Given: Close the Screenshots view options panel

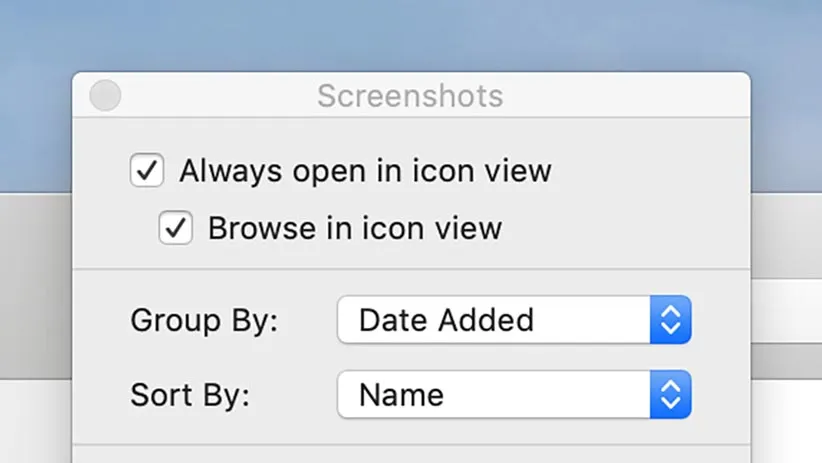Looking at the screenshot, I should [105, 96].
